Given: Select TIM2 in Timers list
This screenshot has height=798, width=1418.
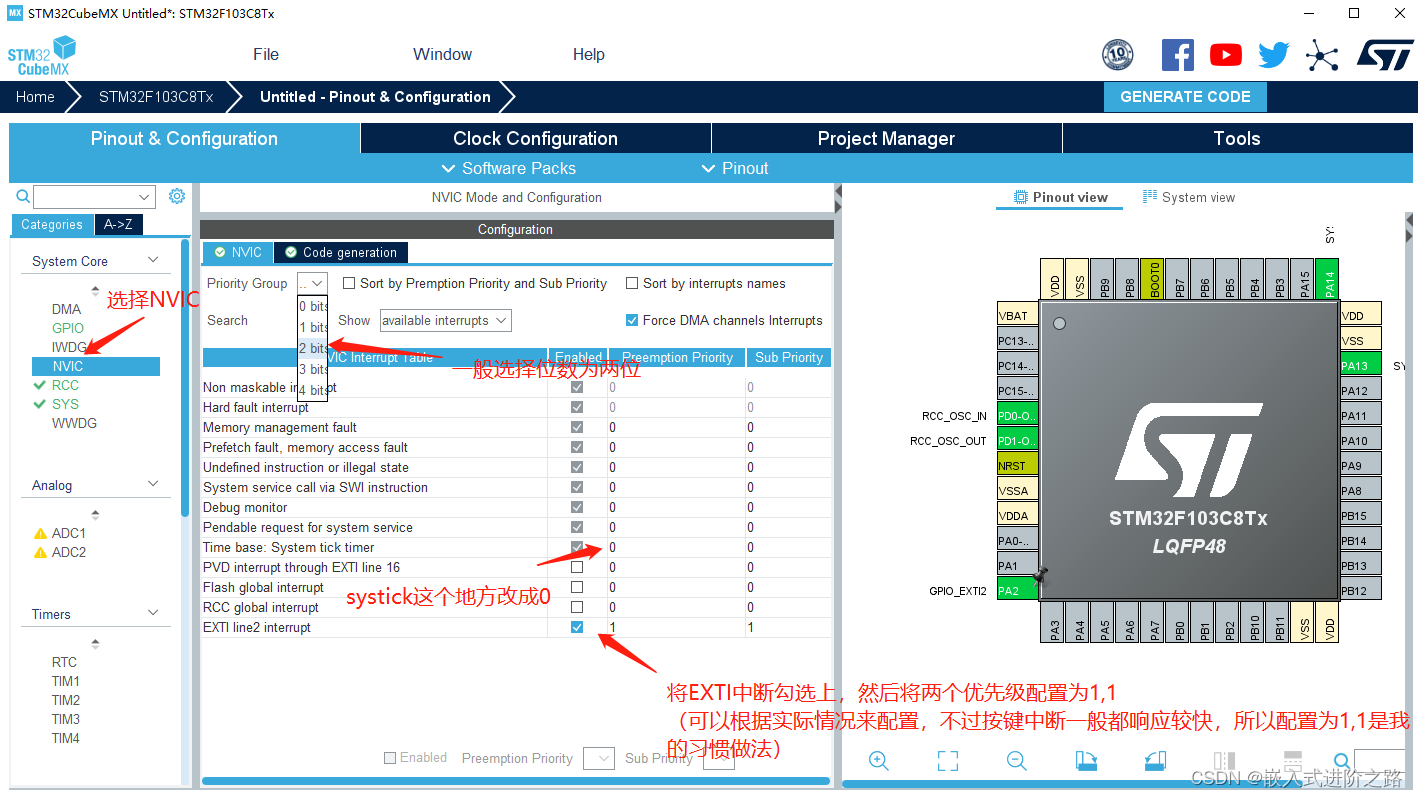Looking at the screenshot, I should [66, 700].
